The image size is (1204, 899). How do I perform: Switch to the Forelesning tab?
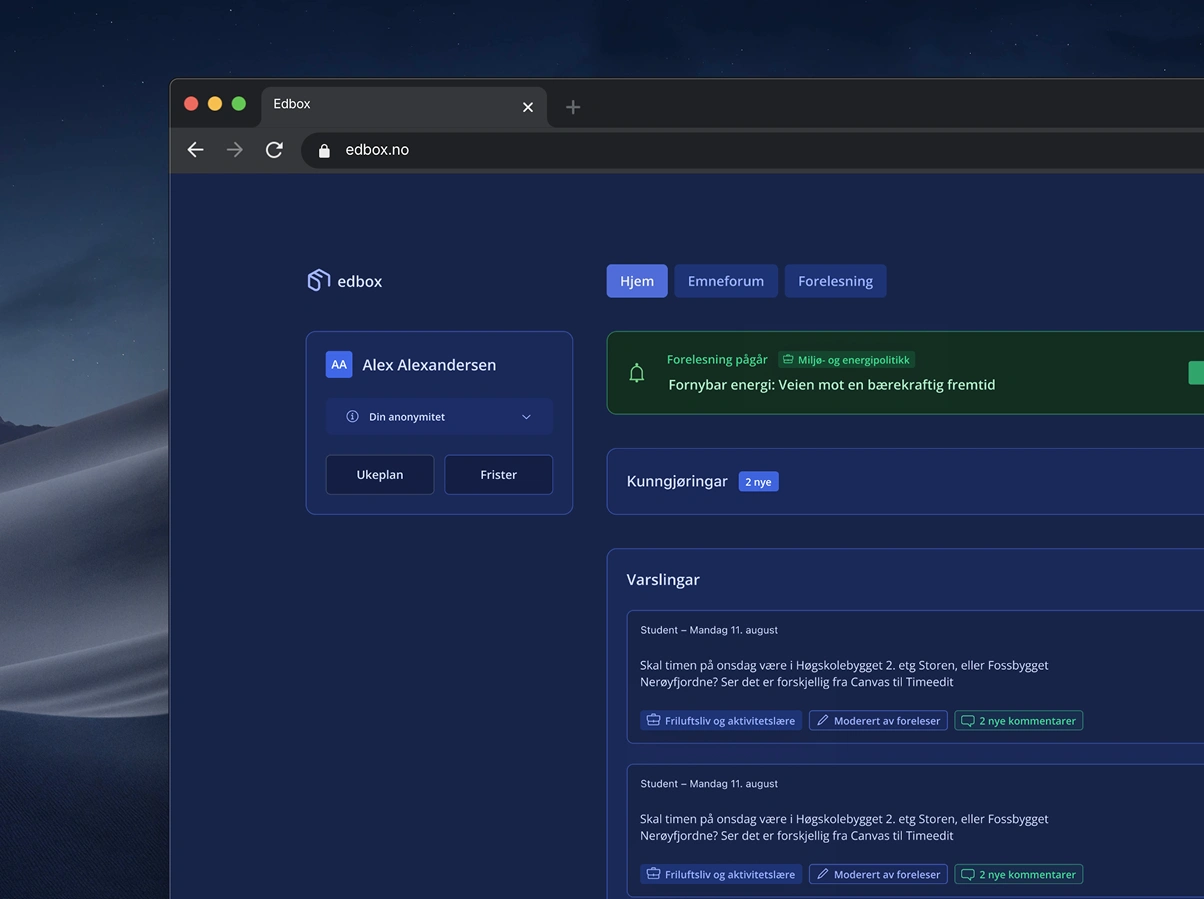835,281
